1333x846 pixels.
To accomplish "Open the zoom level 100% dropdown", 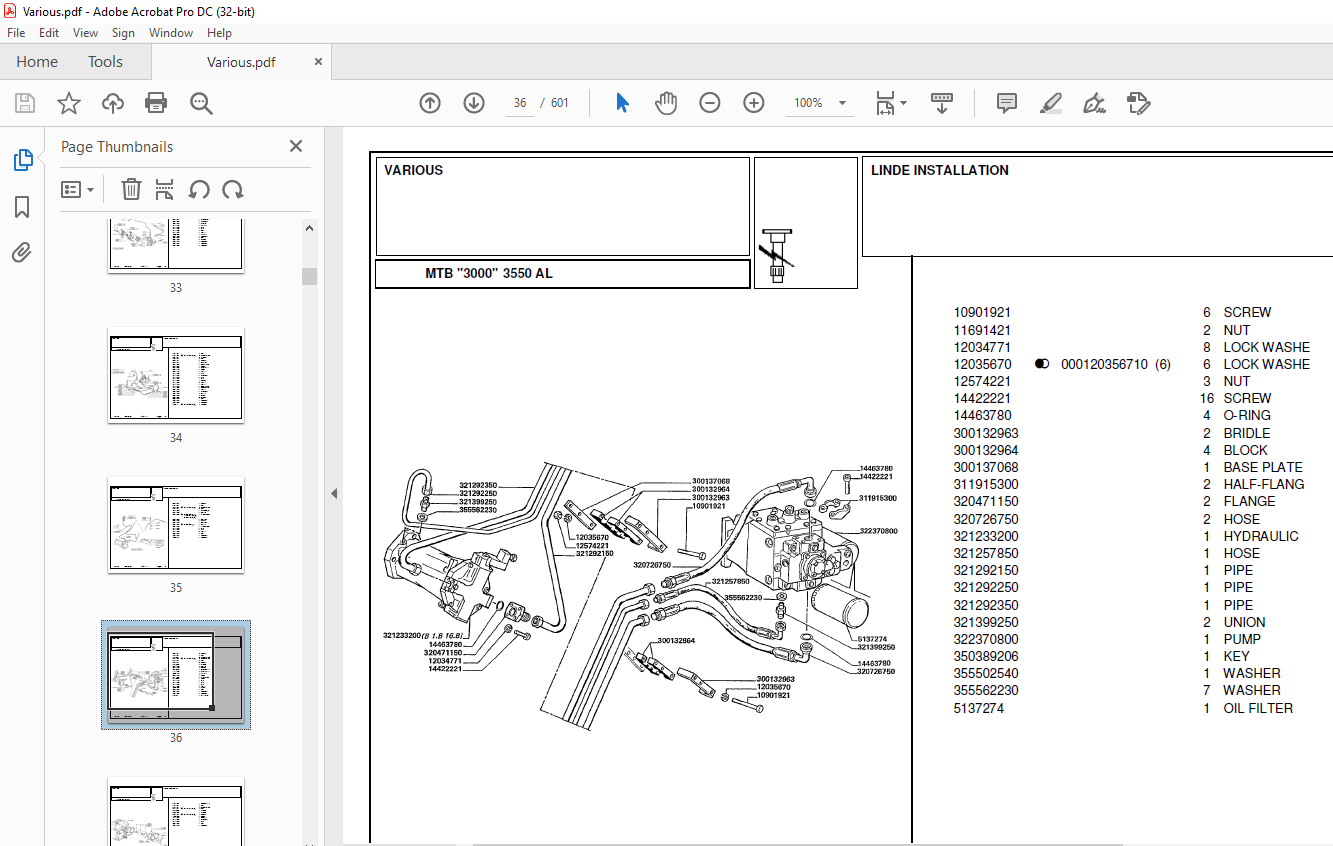I will pyautogui.click(x=842, y=103).
